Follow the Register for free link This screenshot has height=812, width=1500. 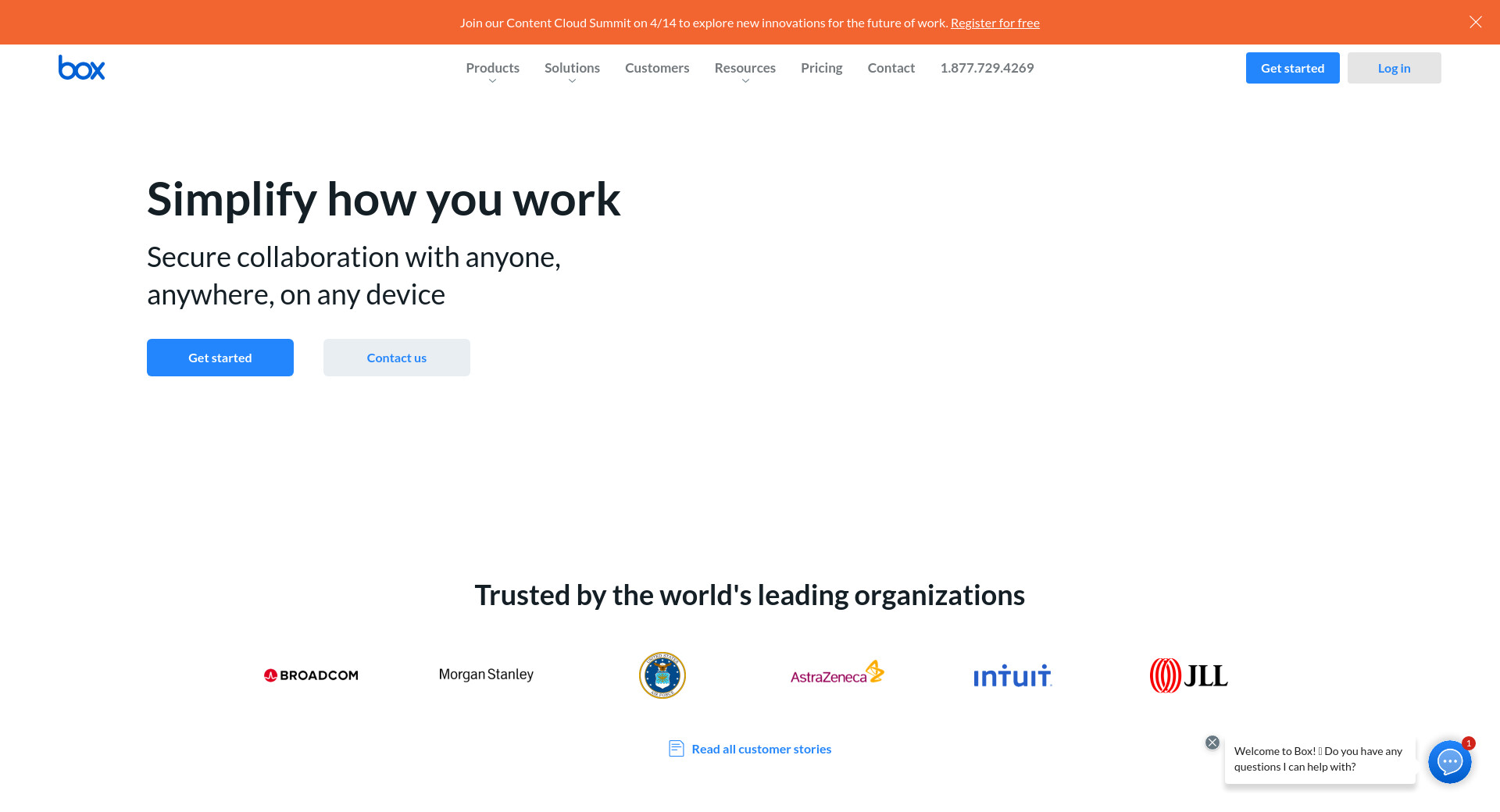coord(995,23)
